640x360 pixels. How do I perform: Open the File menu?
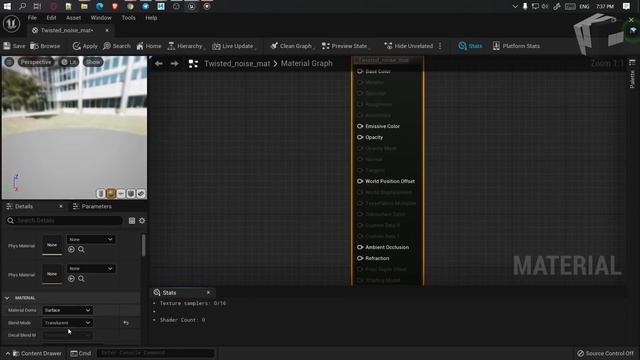(32, 18)
